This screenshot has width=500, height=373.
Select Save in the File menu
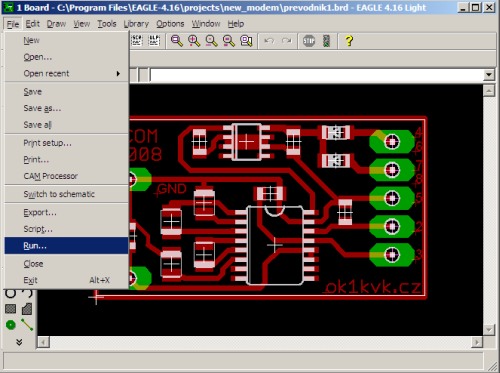(66, 92)
